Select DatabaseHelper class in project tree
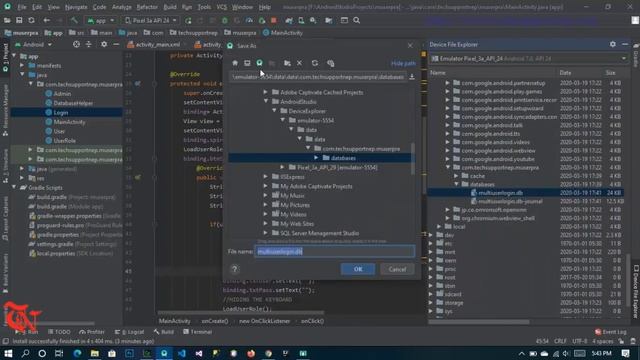This screenshot has width=640, height=360. 73,103
